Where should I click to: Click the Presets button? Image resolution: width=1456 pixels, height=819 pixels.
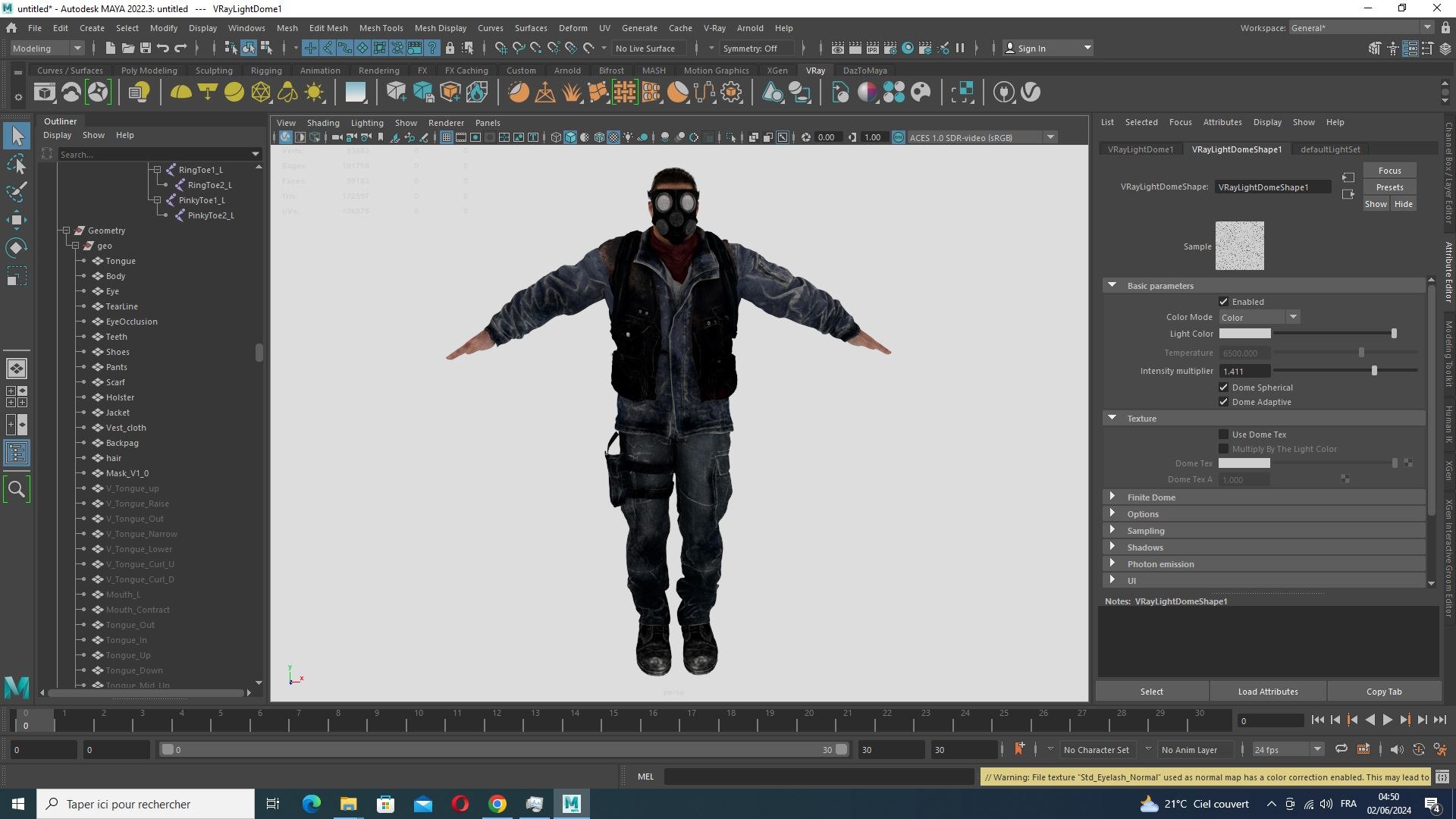[1389, 187]
